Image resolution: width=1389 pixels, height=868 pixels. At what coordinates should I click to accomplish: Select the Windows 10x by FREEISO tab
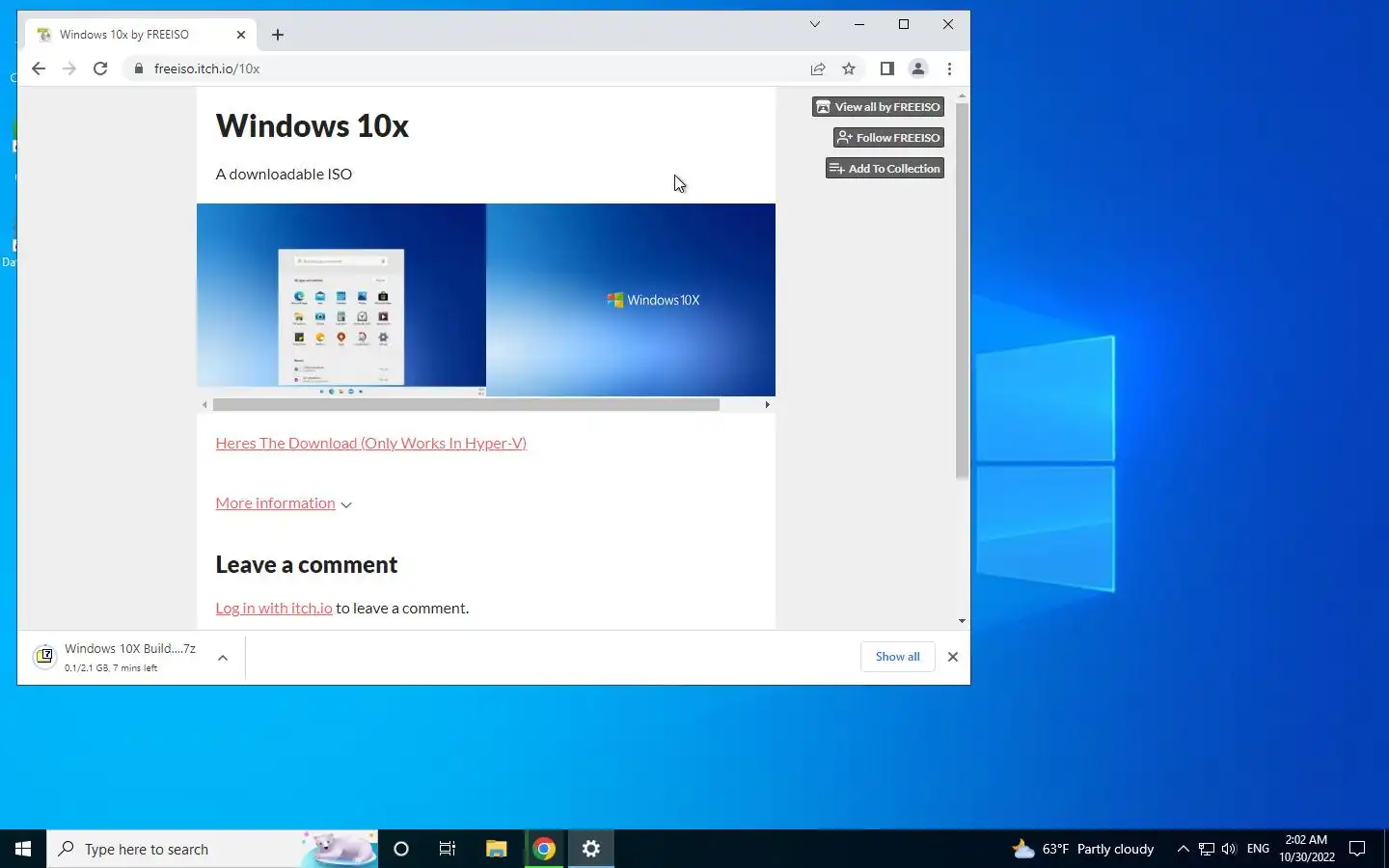[x=140, y=35]
